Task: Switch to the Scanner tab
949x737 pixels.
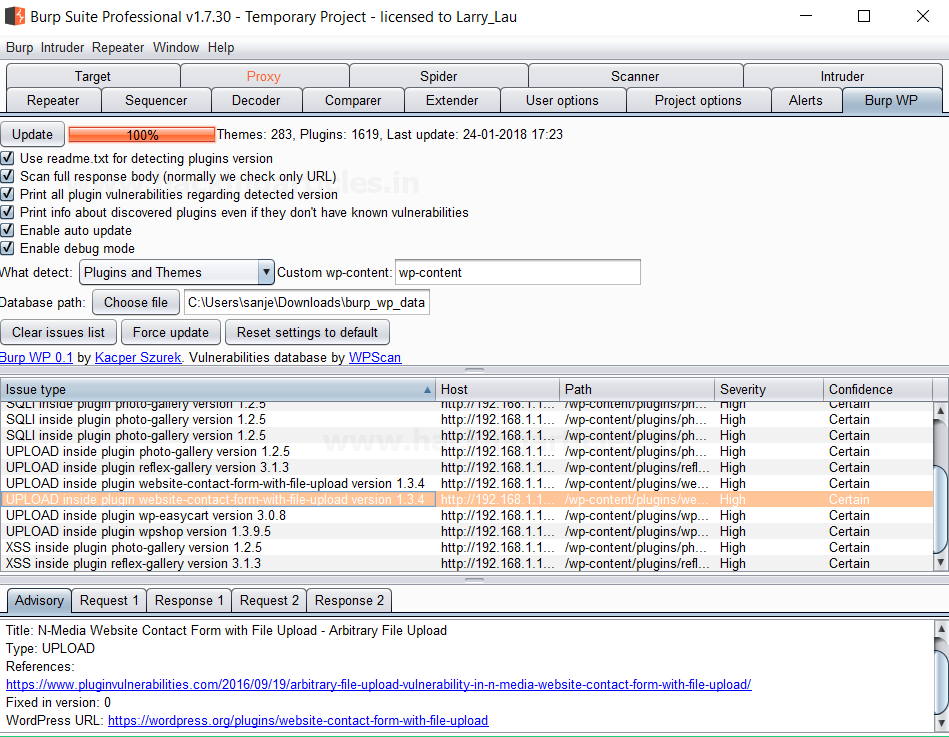Action: (x=635, y=76)
